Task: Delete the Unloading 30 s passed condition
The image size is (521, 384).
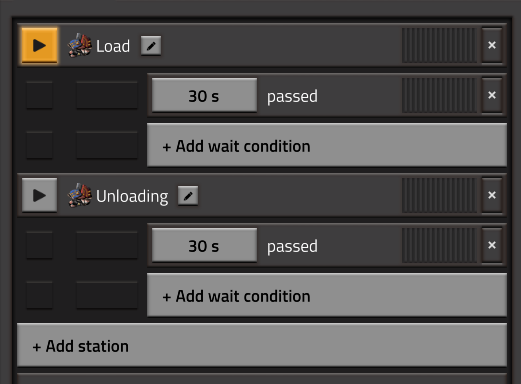Action: tap(492, 245)
